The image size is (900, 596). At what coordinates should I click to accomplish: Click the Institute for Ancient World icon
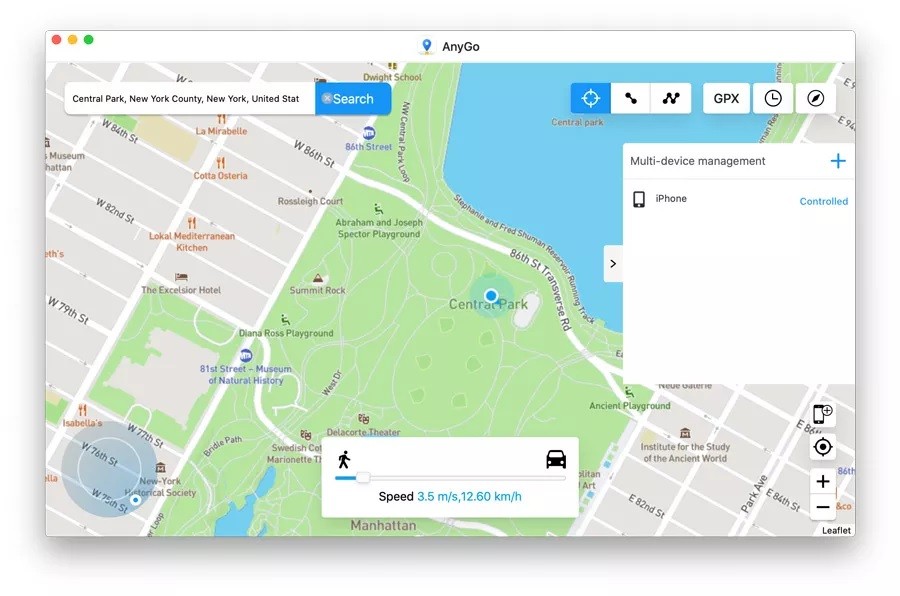pyautogui.click(x=685, y=432)
